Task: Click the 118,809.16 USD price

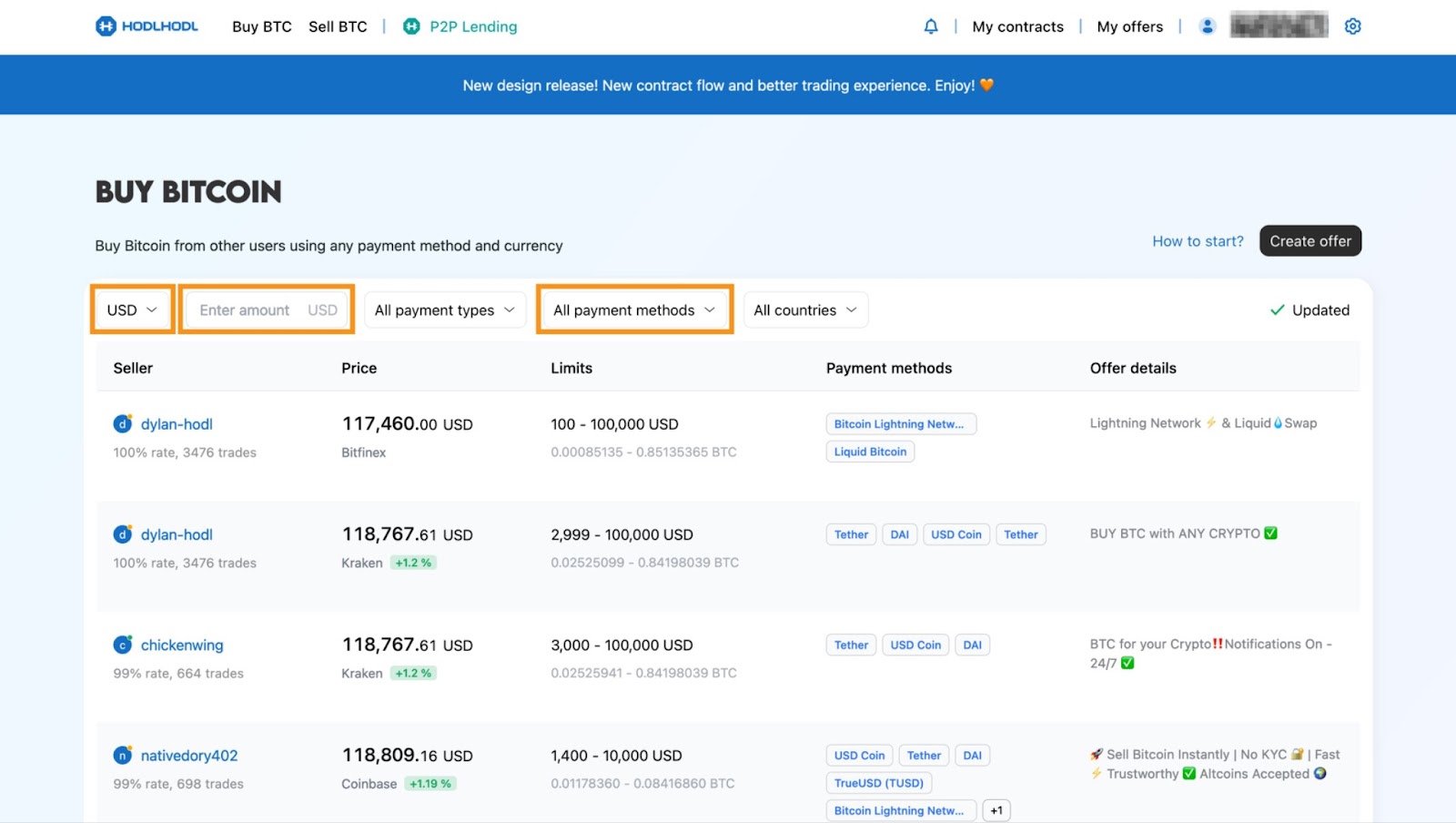Action: (x=407, y=755)
